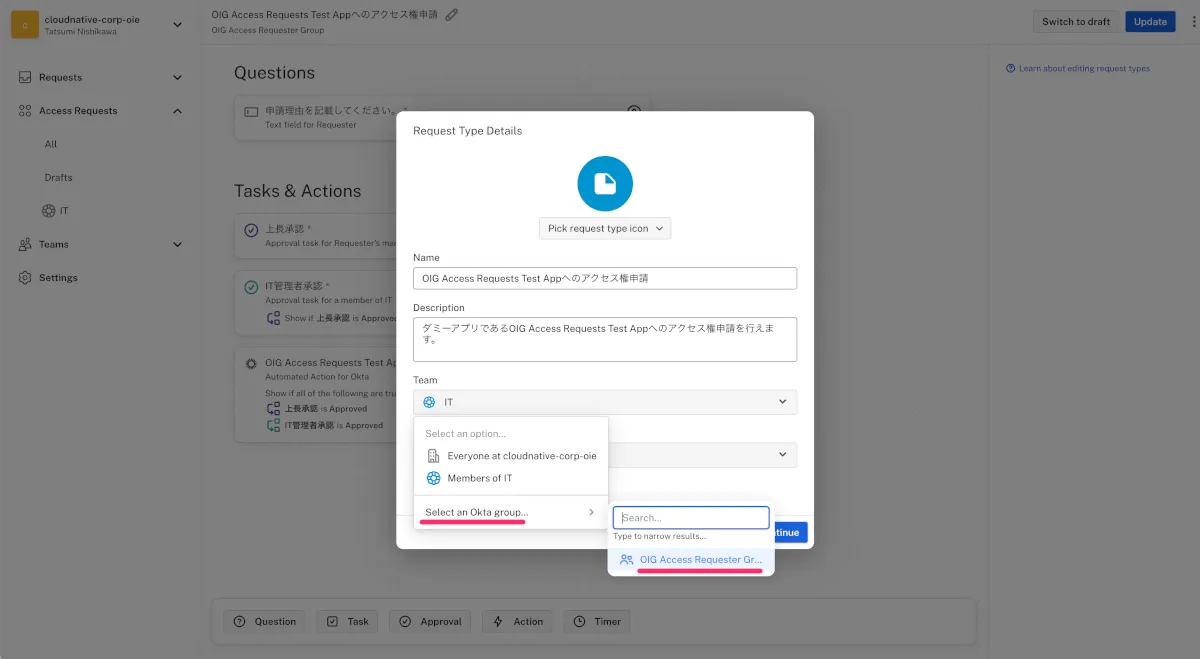Open the Select an Okta group submenu
Screen dimensions: 1200x659
(510, 513)
